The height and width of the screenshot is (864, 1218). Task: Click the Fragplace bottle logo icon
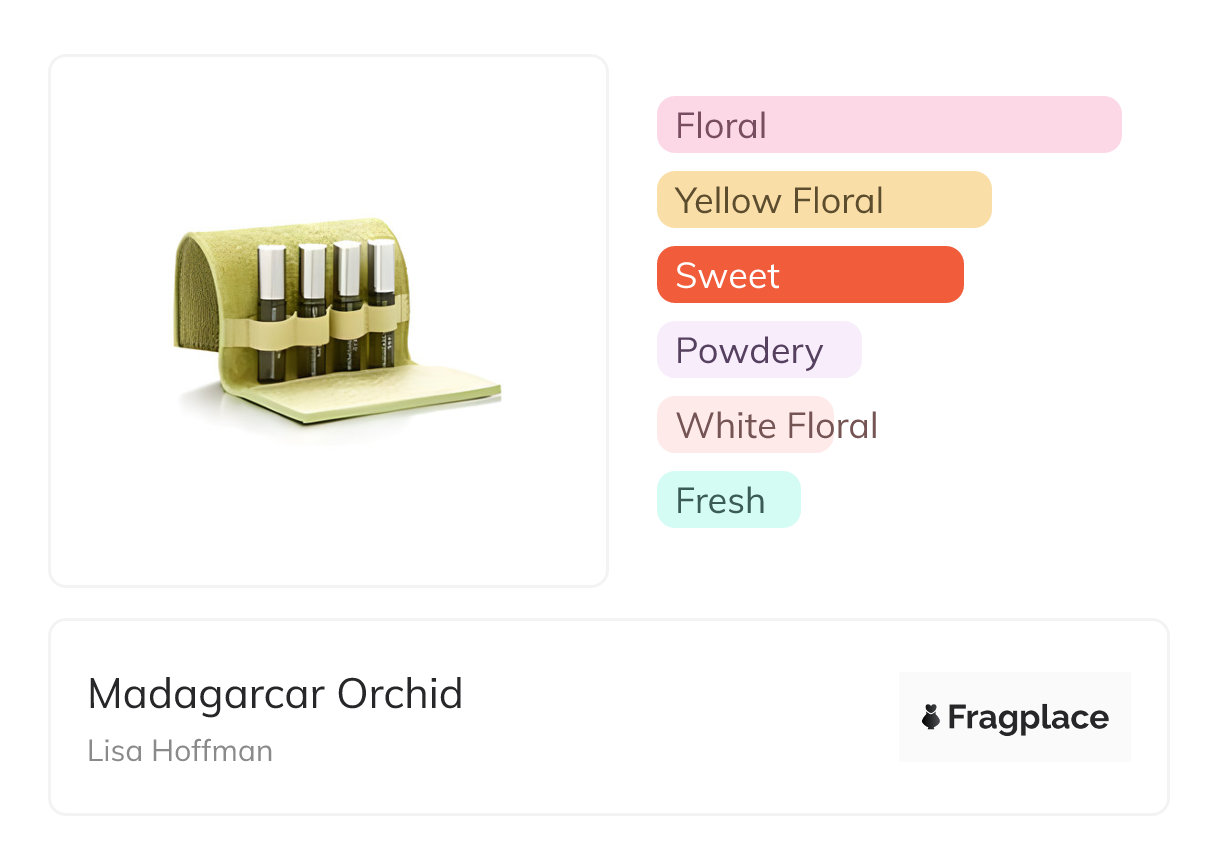pos(931,717)
